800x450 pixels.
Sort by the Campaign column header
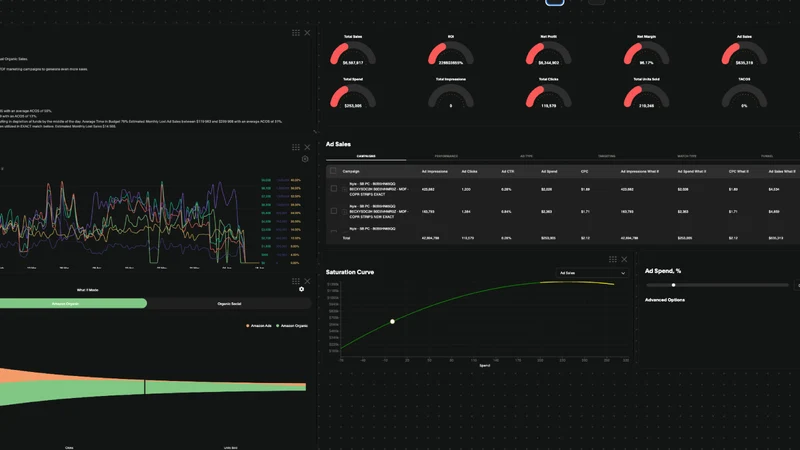351,171
